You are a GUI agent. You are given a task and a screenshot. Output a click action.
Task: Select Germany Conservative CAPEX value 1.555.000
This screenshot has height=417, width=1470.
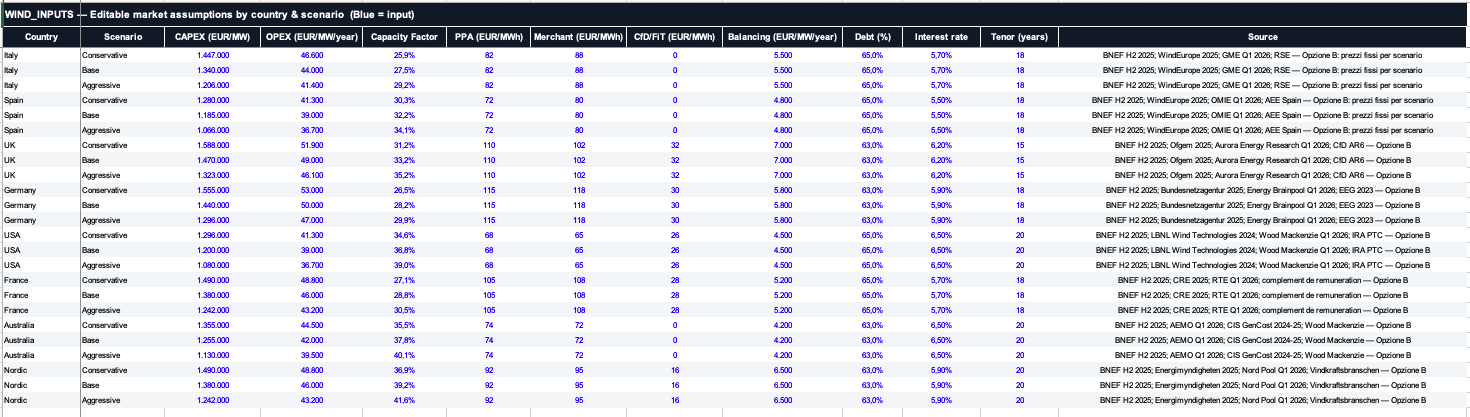point(212,190)
